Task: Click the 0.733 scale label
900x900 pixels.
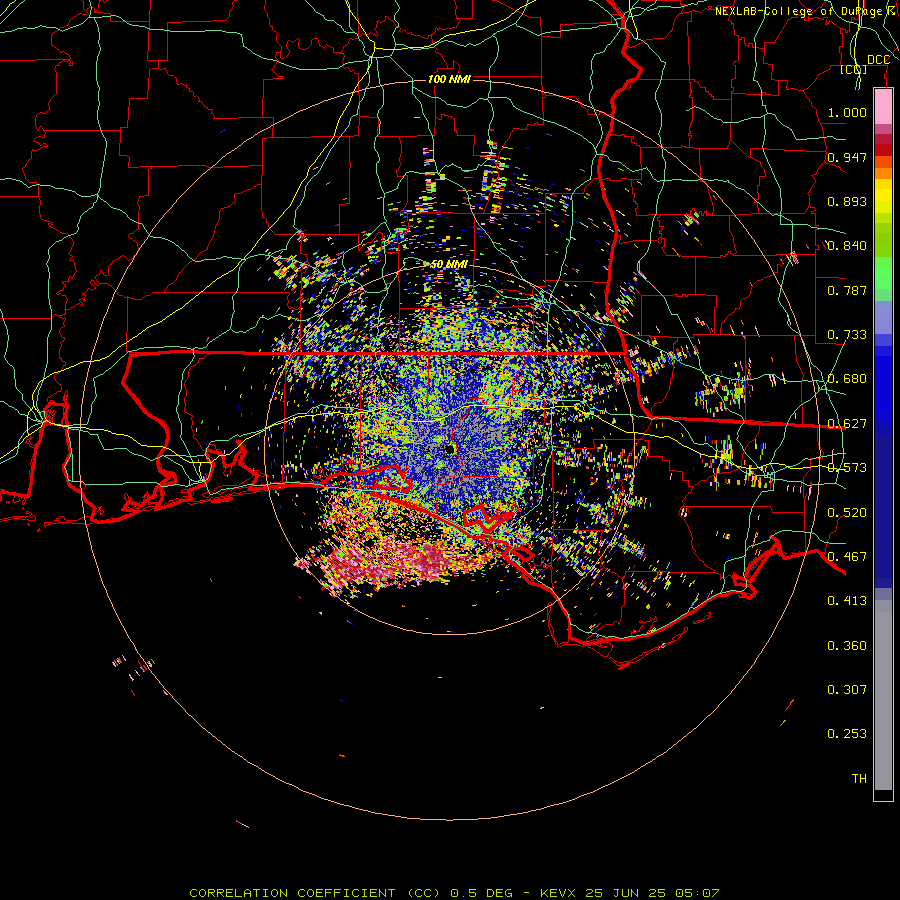Action: (847, 335)
